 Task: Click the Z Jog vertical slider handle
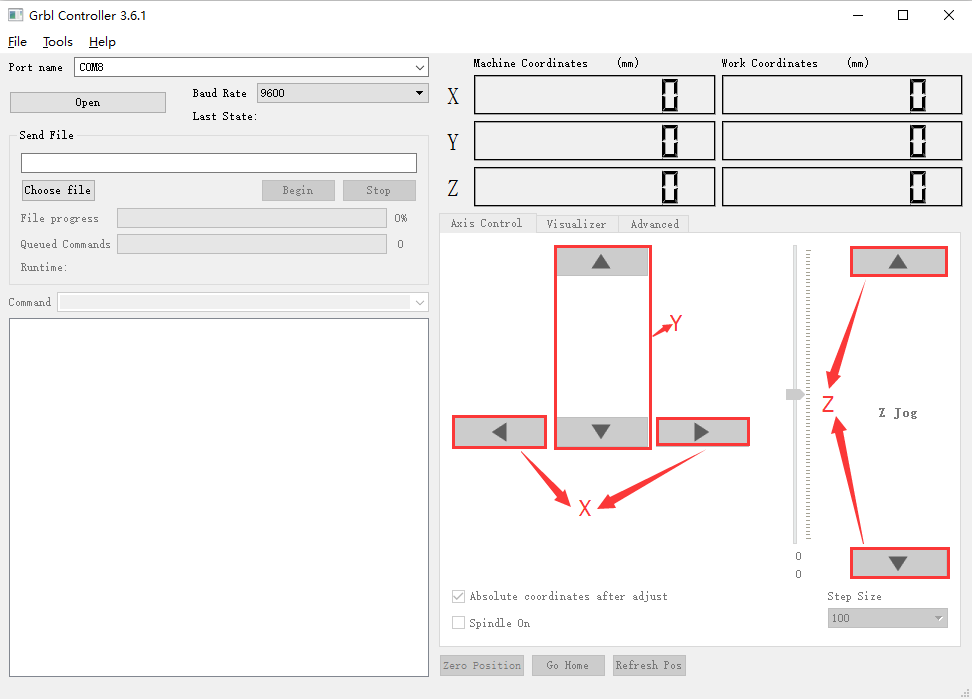[x=795, y=394]
